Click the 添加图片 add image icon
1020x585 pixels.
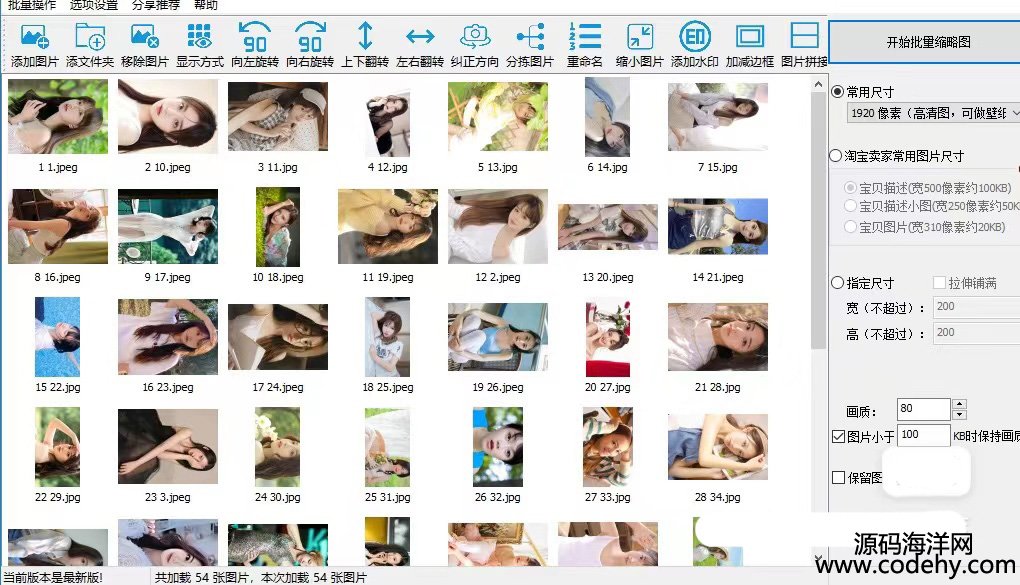(x=34, y=36)
